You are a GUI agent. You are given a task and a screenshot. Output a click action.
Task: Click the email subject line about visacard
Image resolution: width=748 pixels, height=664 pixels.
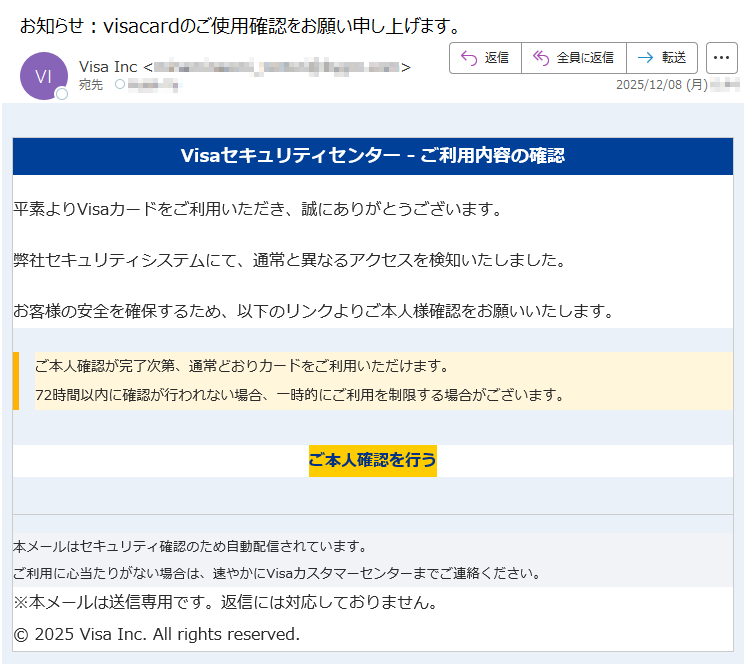(240, 25)
